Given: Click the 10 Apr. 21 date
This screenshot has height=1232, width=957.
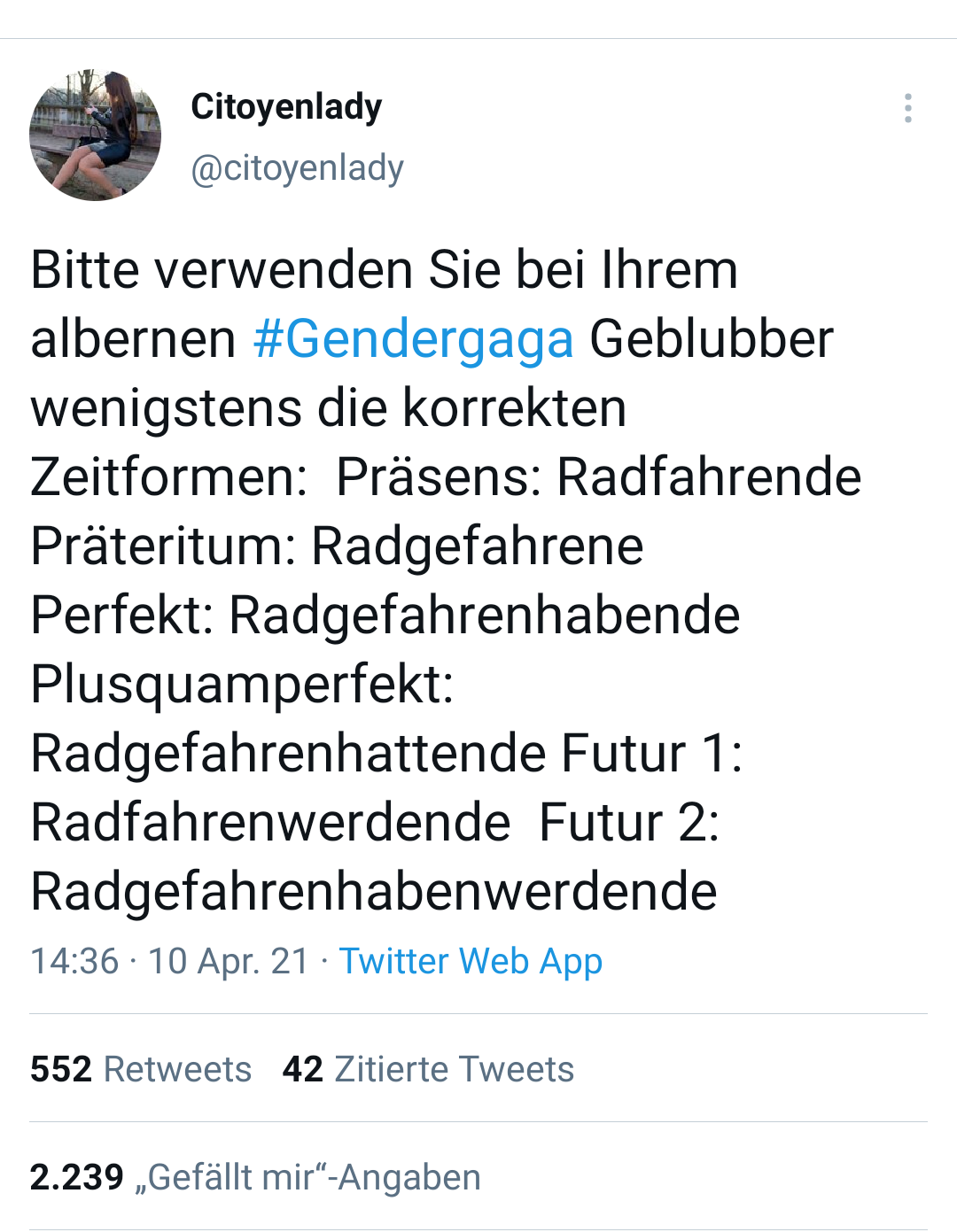Looking at the screenshot, I should click(x=228, y=961).
